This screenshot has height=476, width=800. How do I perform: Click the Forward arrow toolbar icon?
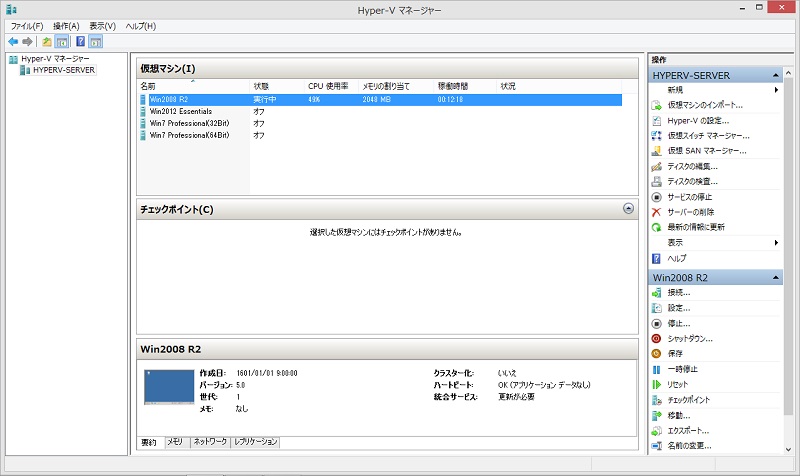click(x=28, y=42)
